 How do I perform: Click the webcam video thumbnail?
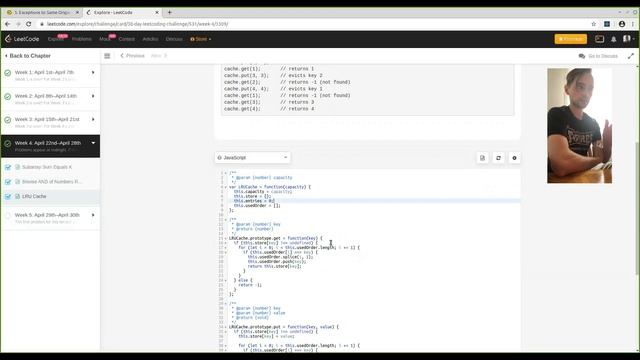579,126
